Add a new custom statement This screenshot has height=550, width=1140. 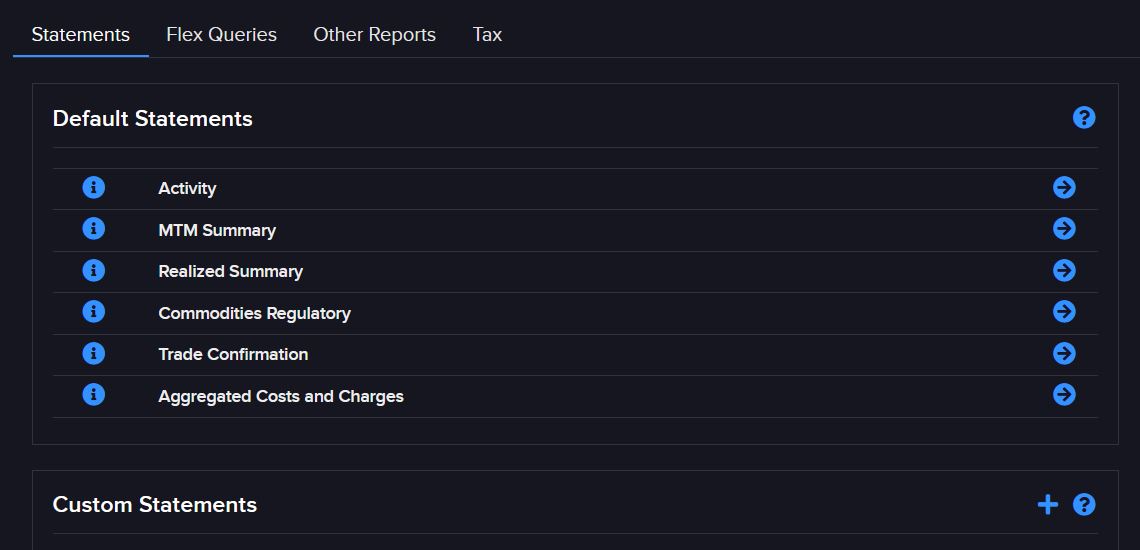coord(1047,505)
